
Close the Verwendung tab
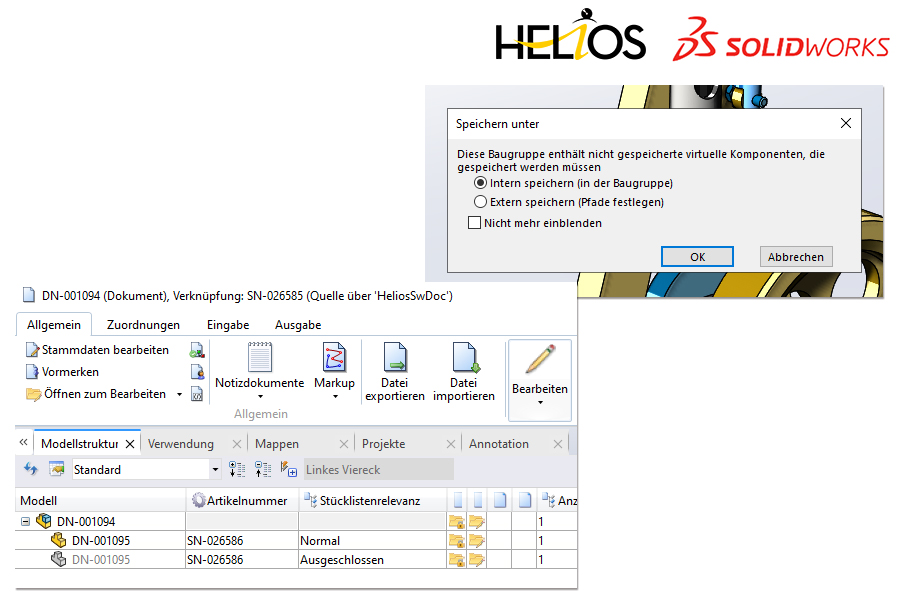[236, 444]
